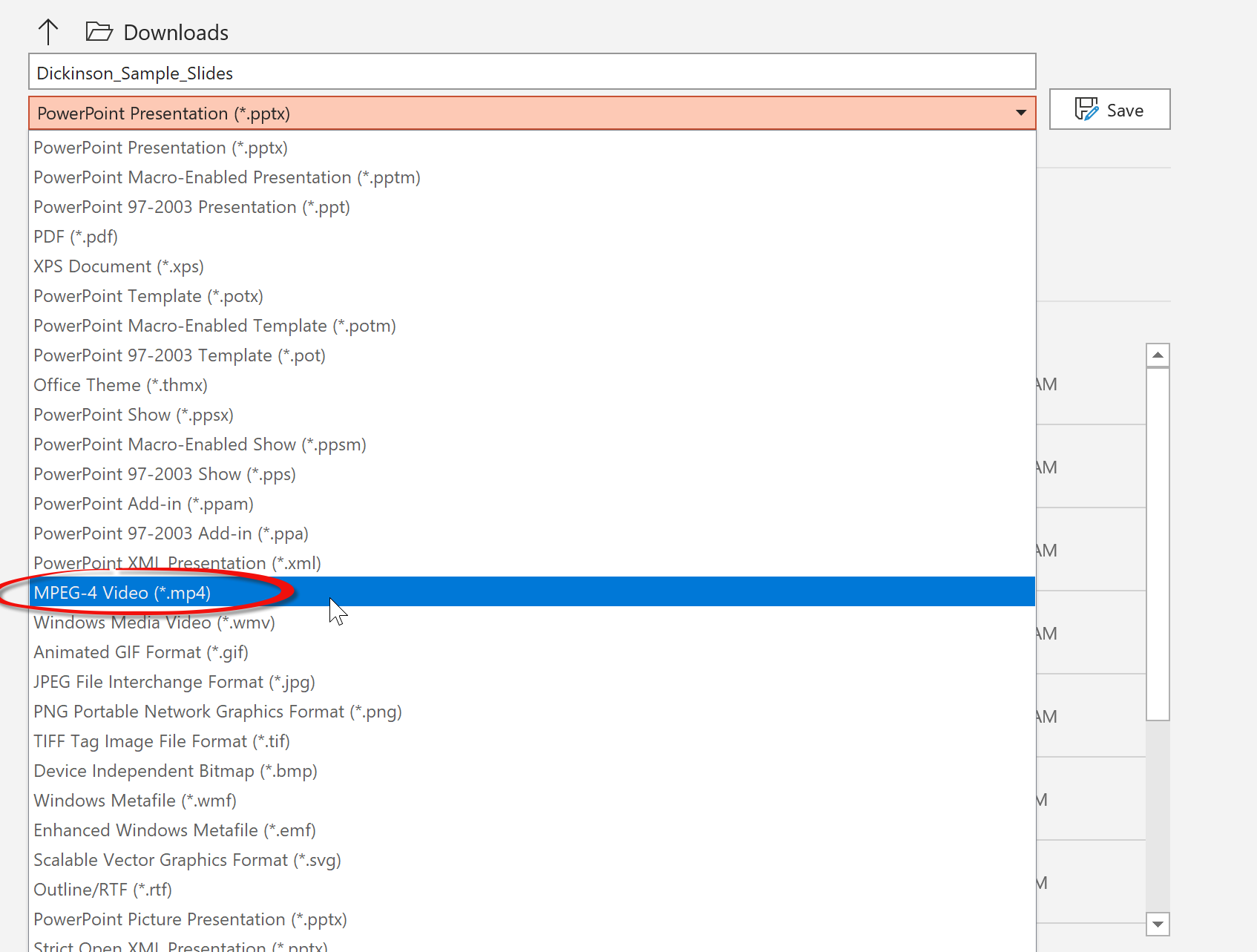Select PowerPoint 97-2003 Show (*.pps)
This screenshot has width=1257, height=952.
click(532, 474)
